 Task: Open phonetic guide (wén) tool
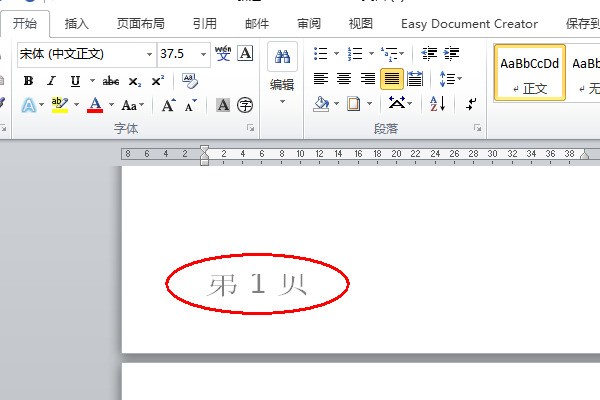[x=223, y=53]
